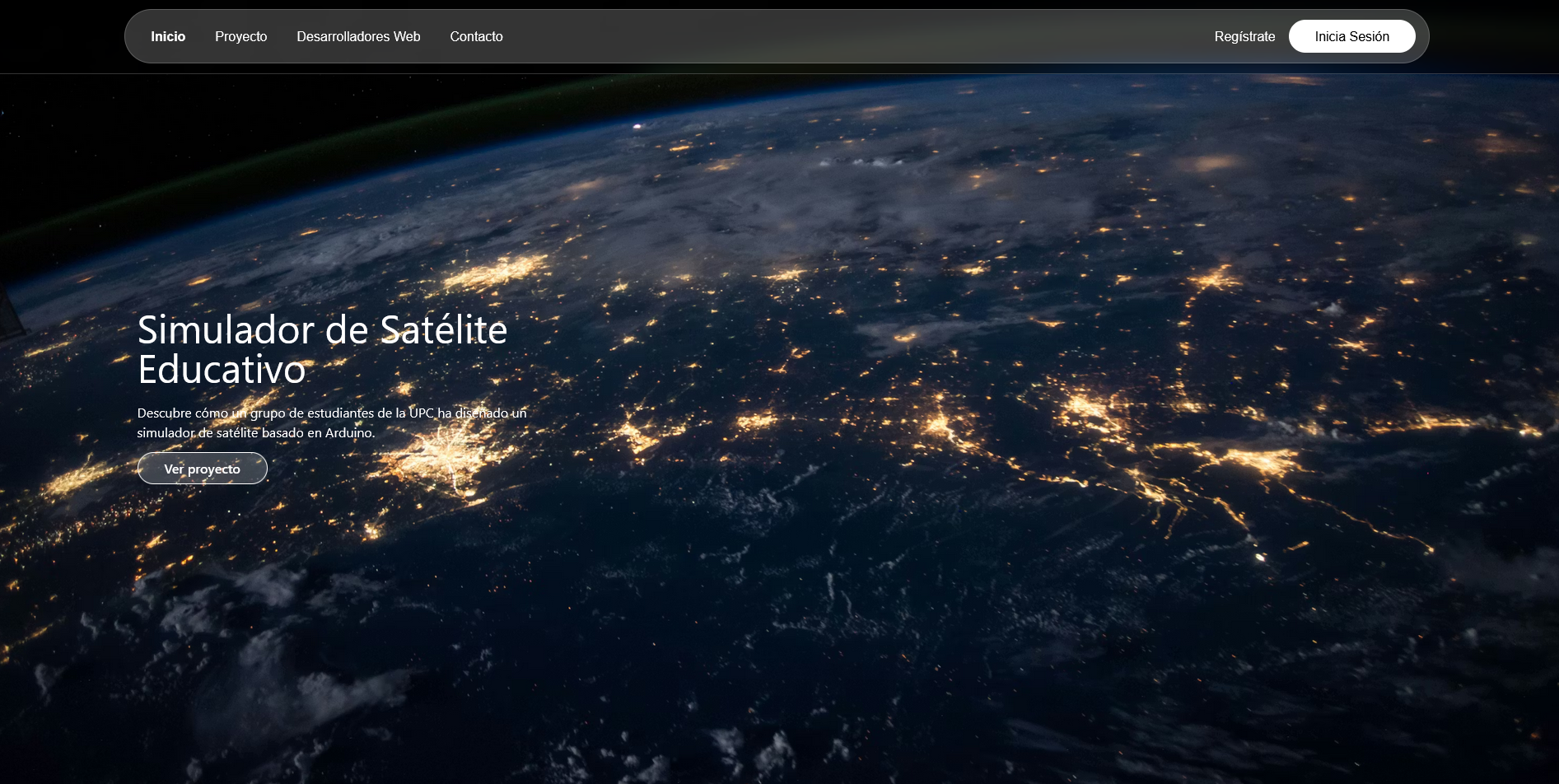Image resolution: width=1559 pixels, height=784 pixels.
Task: Click the word Satélite in the heading
Action: pyautogui.click(x=443, y=330)
